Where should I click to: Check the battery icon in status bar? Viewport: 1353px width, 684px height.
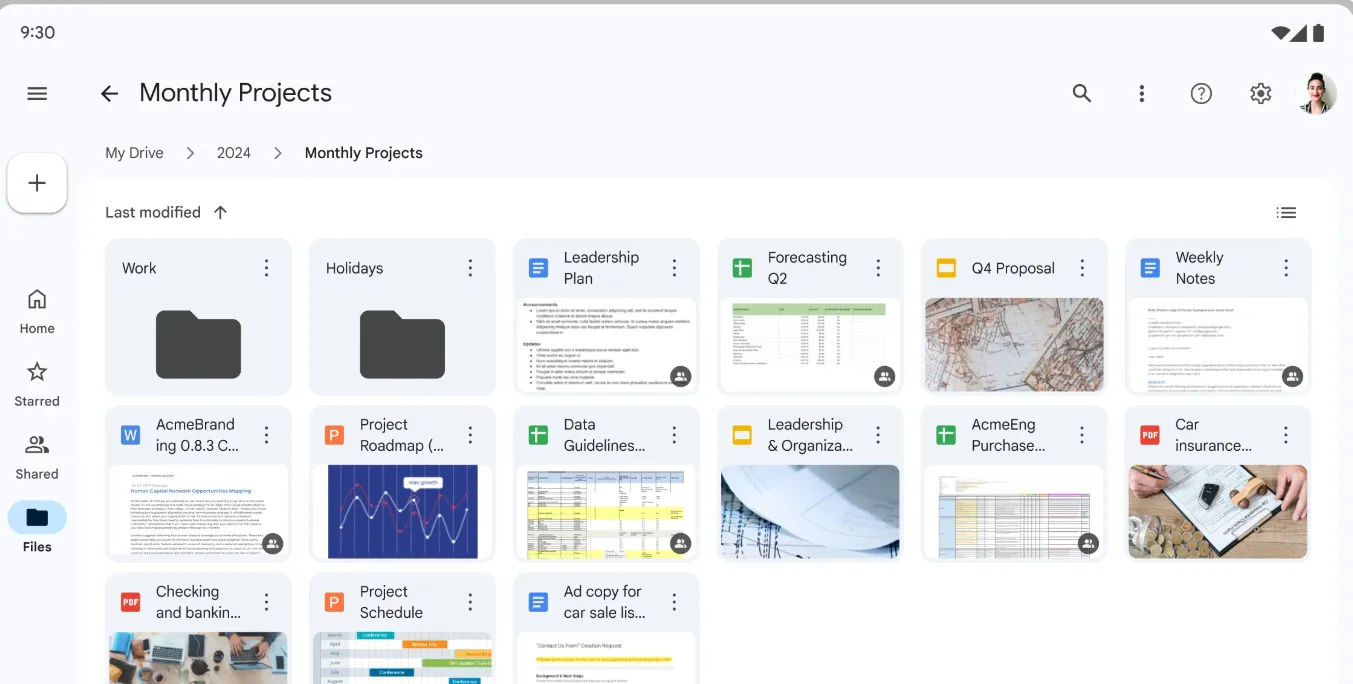pyautogui.click(x=1318, y=33)
